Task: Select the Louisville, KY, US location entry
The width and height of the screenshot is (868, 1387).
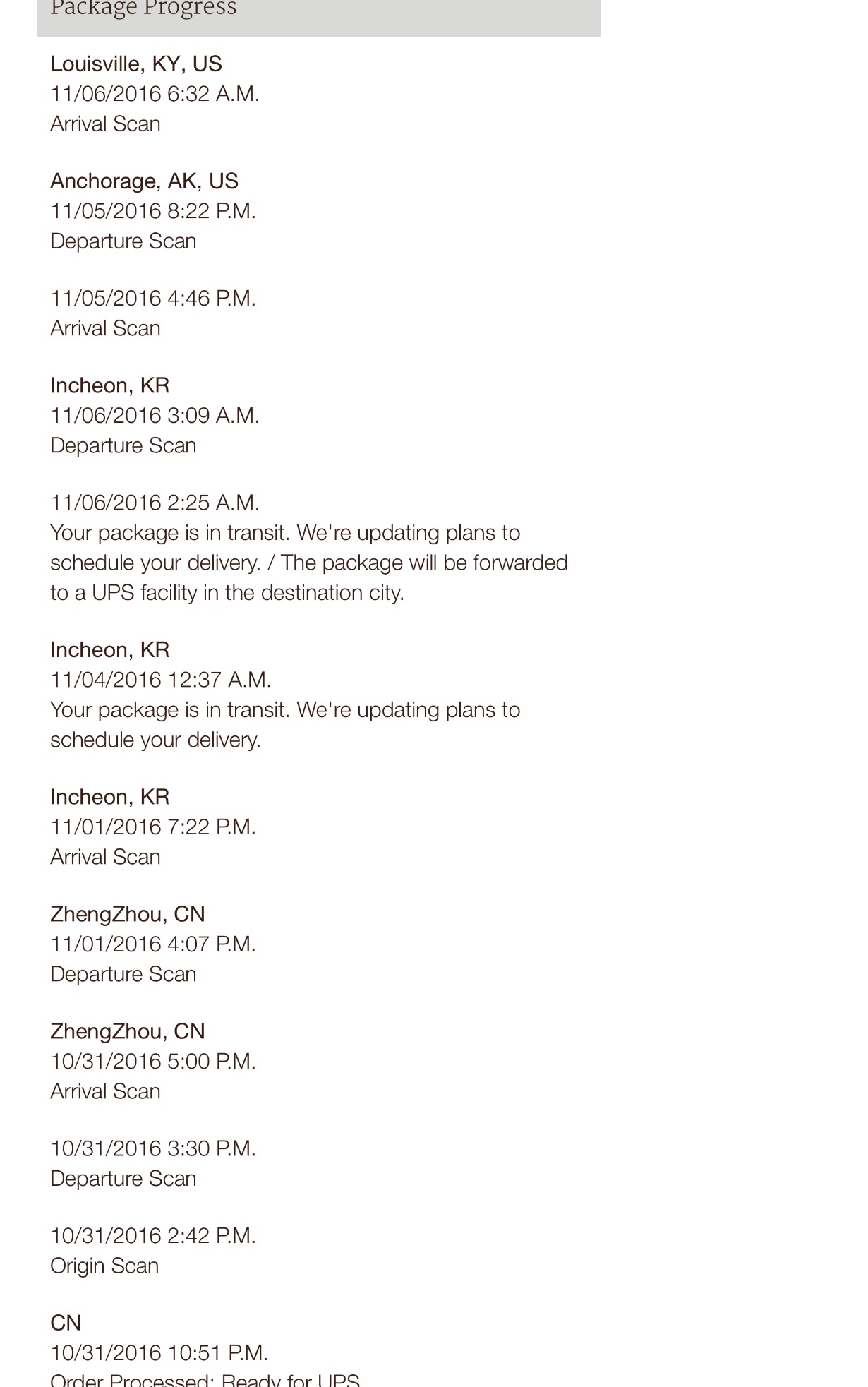Action: pyautogui.click(x=136, y=64)
